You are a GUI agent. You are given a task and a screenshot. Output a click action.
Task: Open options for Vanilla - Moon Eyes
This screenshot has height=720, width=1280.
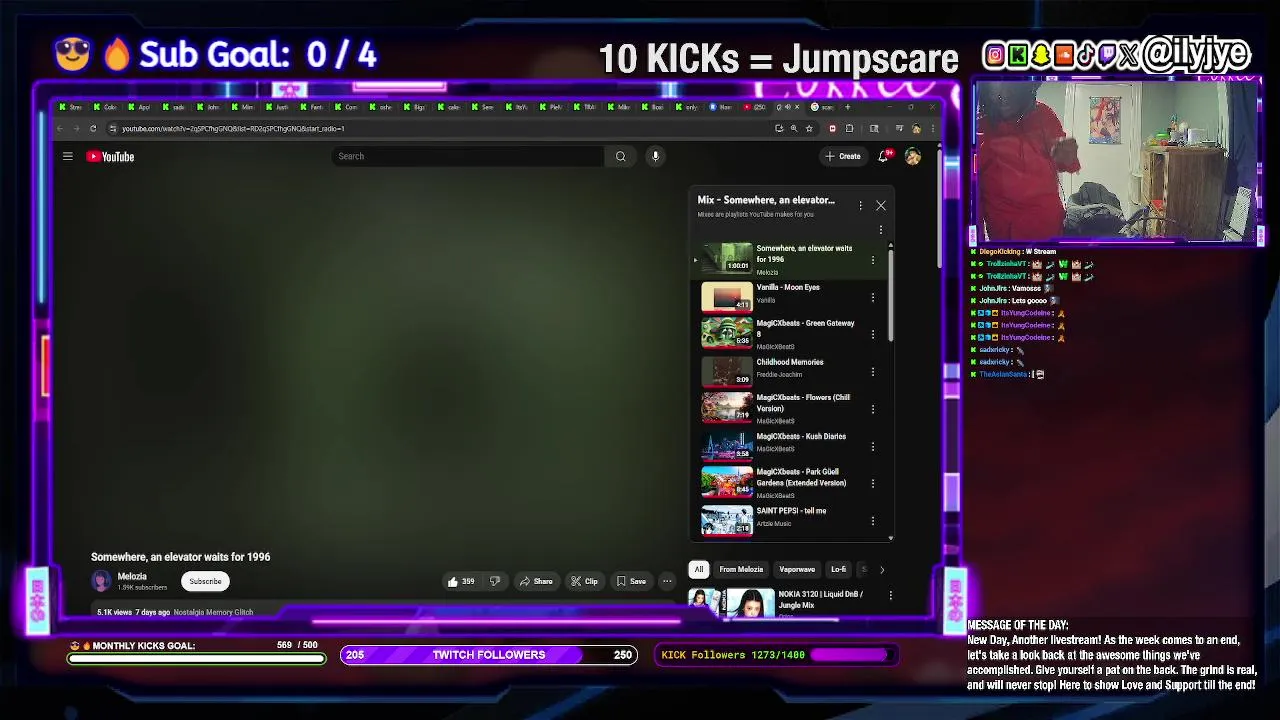872,297
